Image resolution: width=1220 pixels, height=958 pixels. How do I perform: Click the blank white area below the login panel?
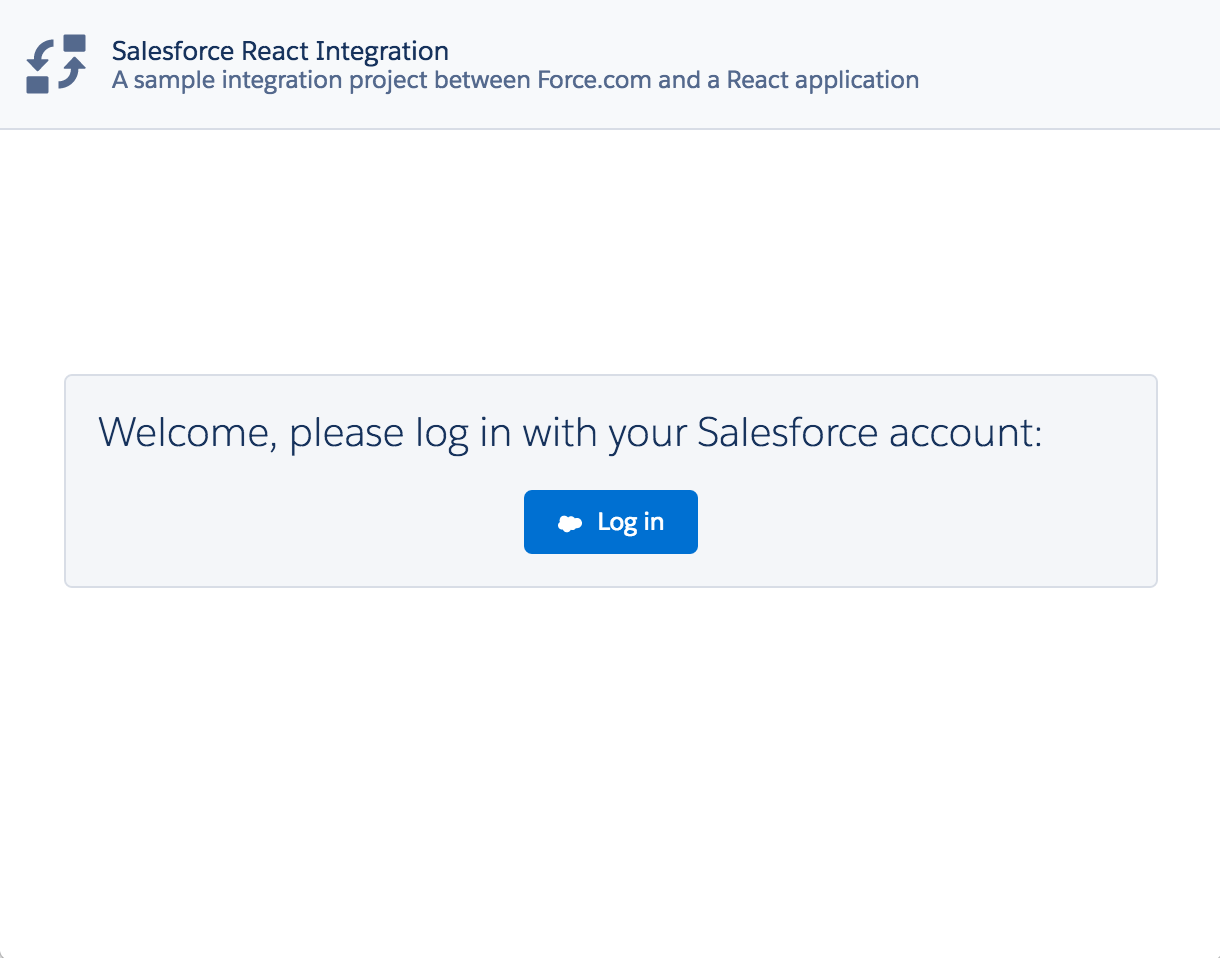click(610, 760)
